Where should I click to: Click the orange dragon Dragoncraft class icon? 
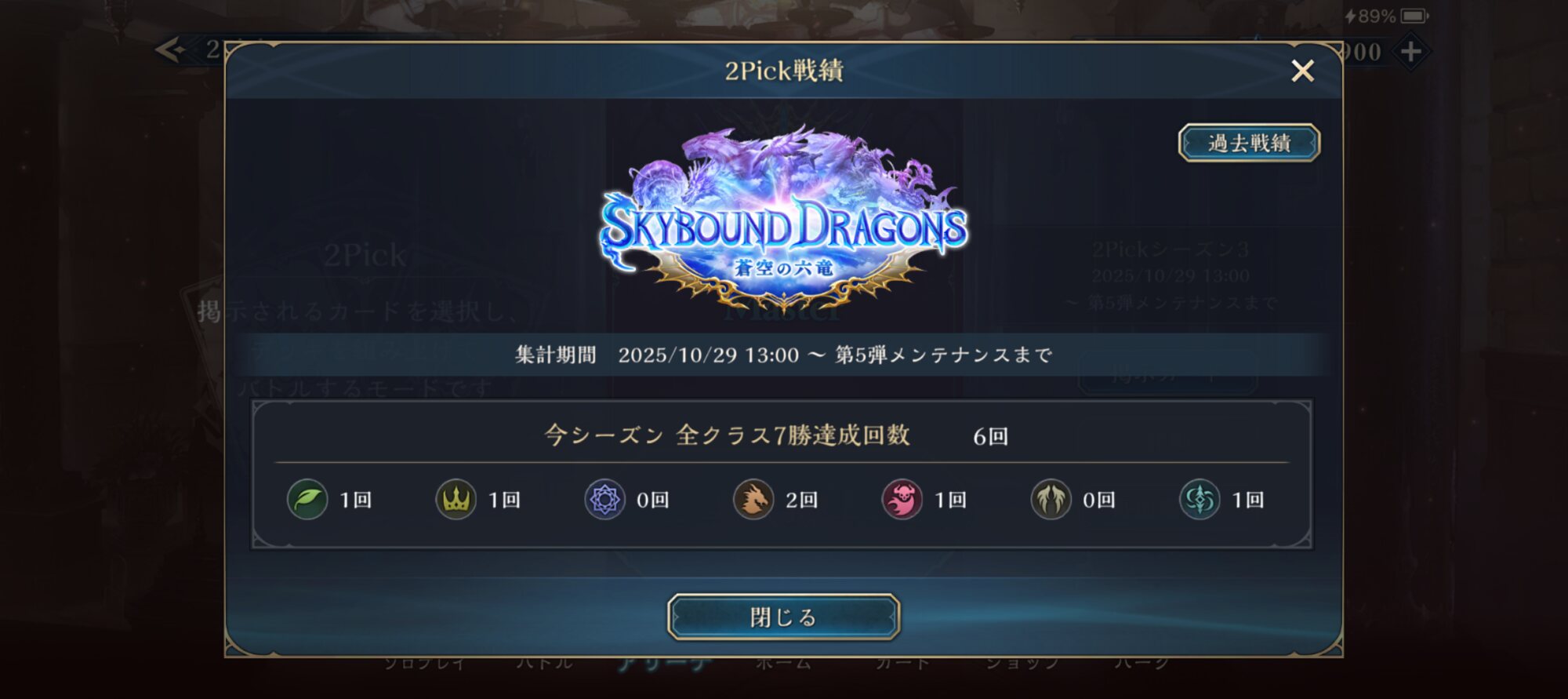(753, 499)
